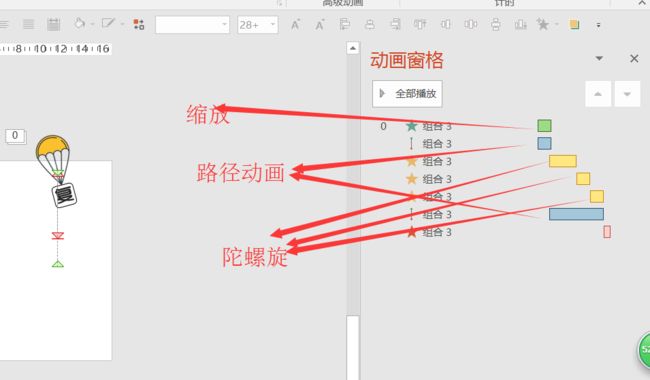The width and height of the screenshot is (650, 380).
Task: Click the pink timing bar of the last animation
Action: [x=607, y=232]
